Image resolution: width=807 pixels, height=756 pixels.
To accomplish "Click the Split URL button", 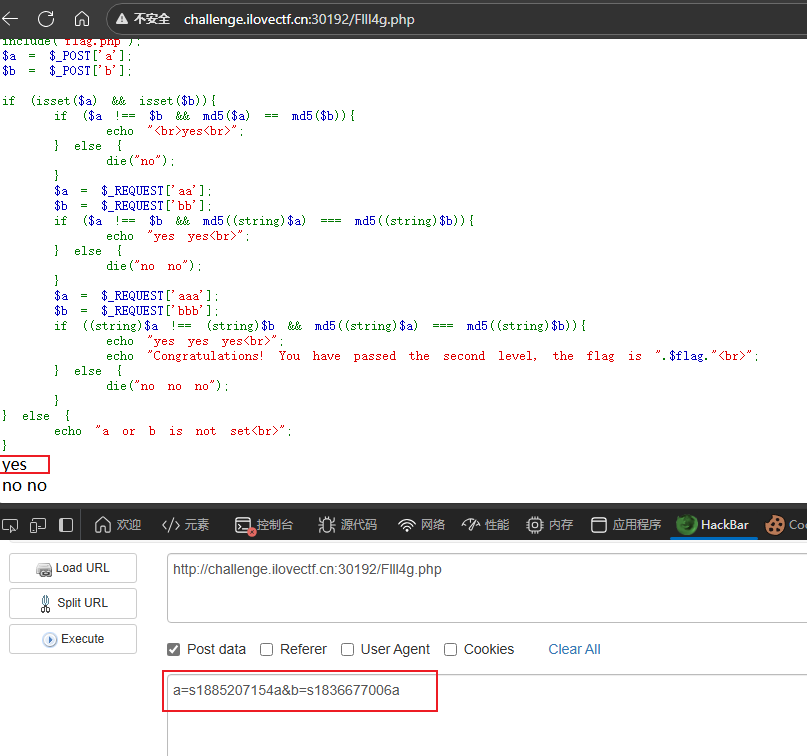I will [73, 603].
